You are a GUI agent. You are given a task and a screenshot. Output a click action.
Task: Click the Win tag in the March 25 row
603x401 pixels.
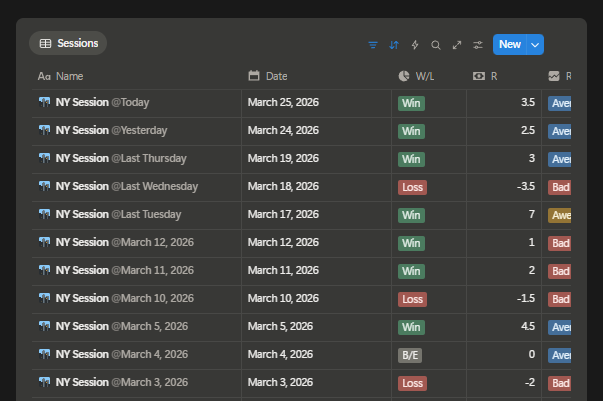point(411,103)
